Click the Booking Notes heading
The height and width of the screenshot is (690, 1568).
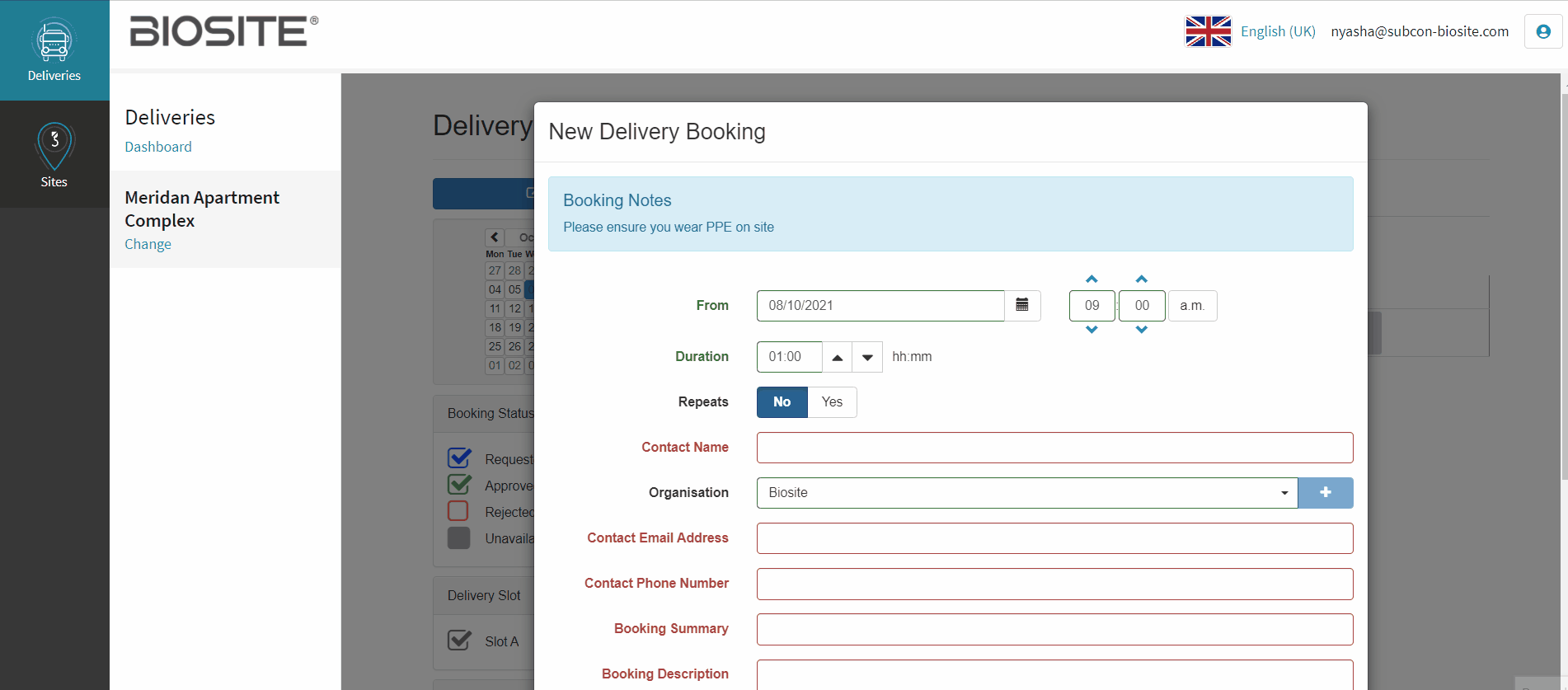617,200
